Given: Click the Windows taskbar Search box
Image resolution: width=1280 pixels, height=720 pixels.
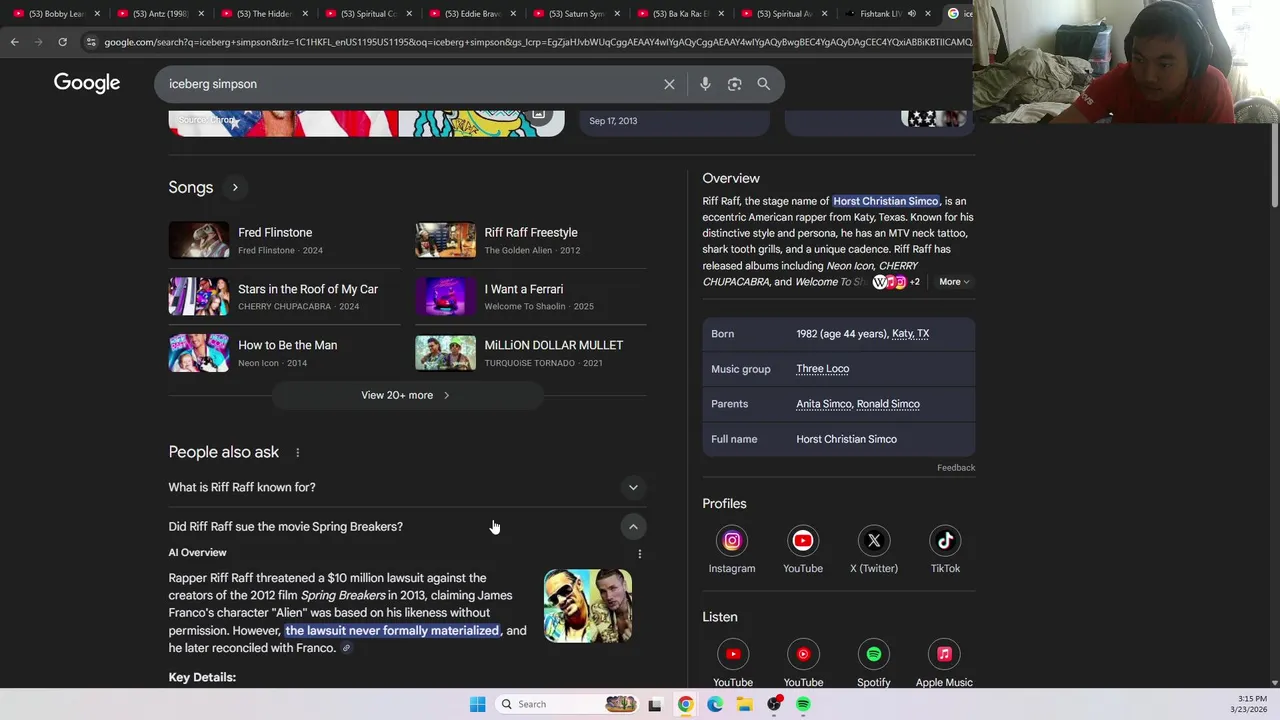Looking at the screenshot, I should click(x=564, y=704).
